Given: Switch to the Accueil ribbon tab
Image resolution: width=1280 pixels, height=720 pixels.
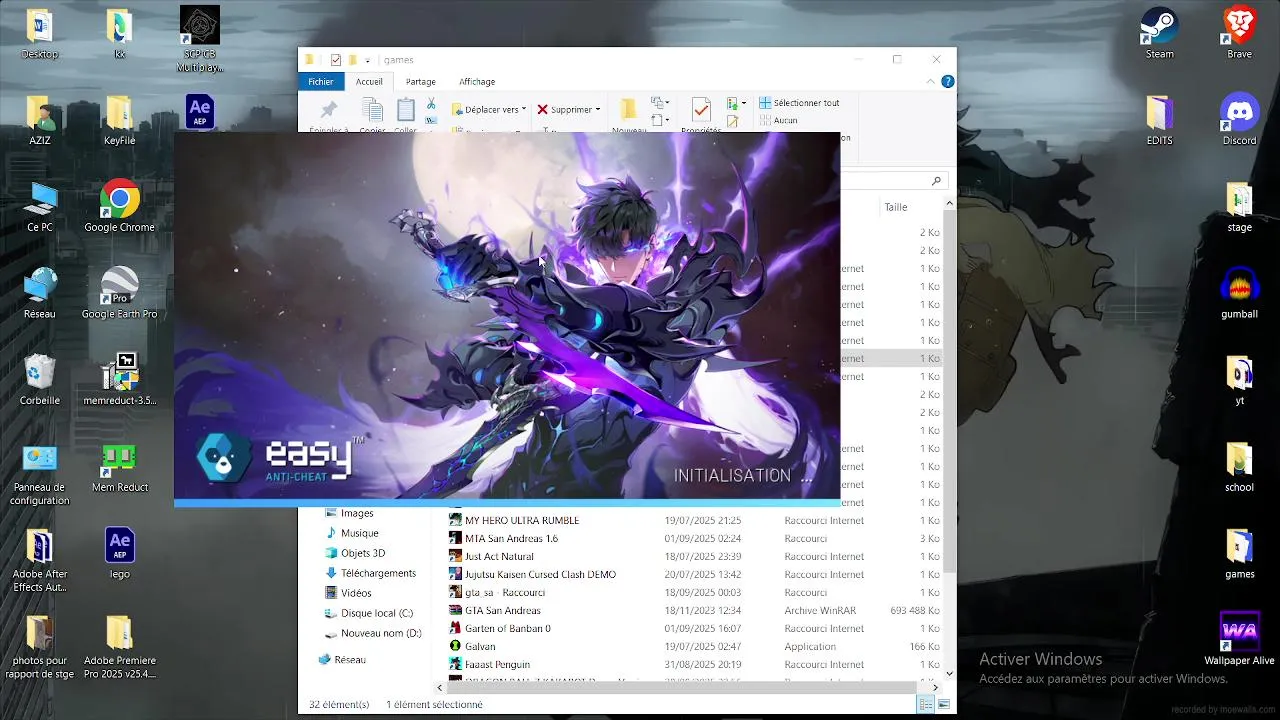Looking at the screenshot, I should [369, 82].
